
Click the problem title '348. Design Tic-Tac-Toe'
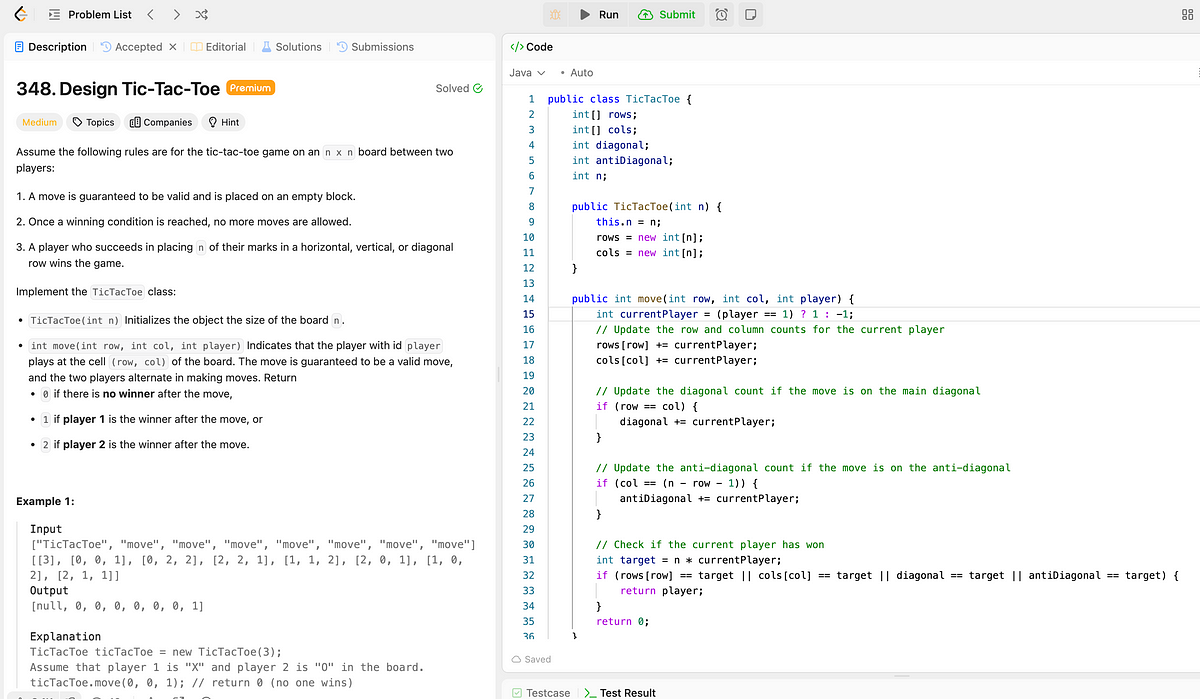[118, 89]
